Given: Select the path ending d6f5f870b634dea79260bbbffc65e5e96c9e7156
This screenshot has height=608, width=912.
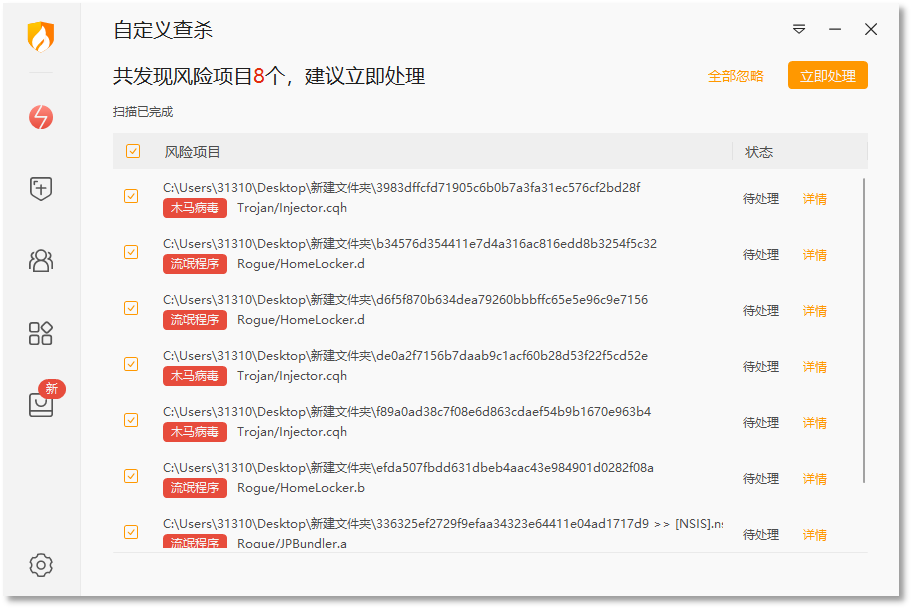Looking at the screenshot, I should 405,299.
